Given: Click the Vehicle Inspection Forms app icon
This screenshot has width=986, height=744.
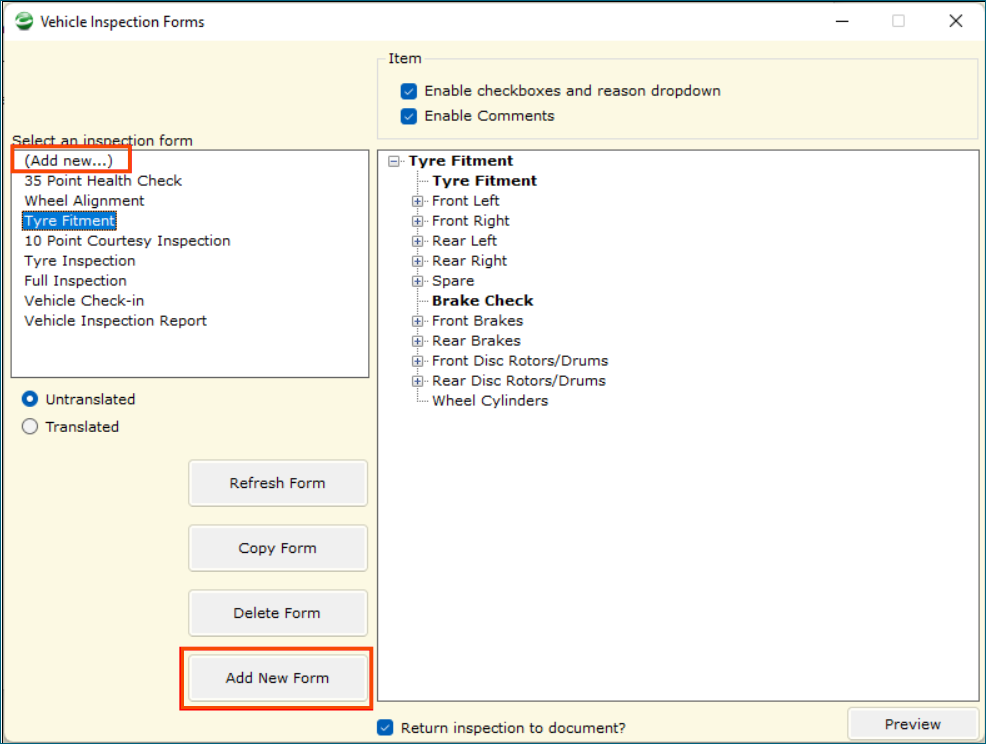Looking at the screenshot, I should tap(24, 21).
